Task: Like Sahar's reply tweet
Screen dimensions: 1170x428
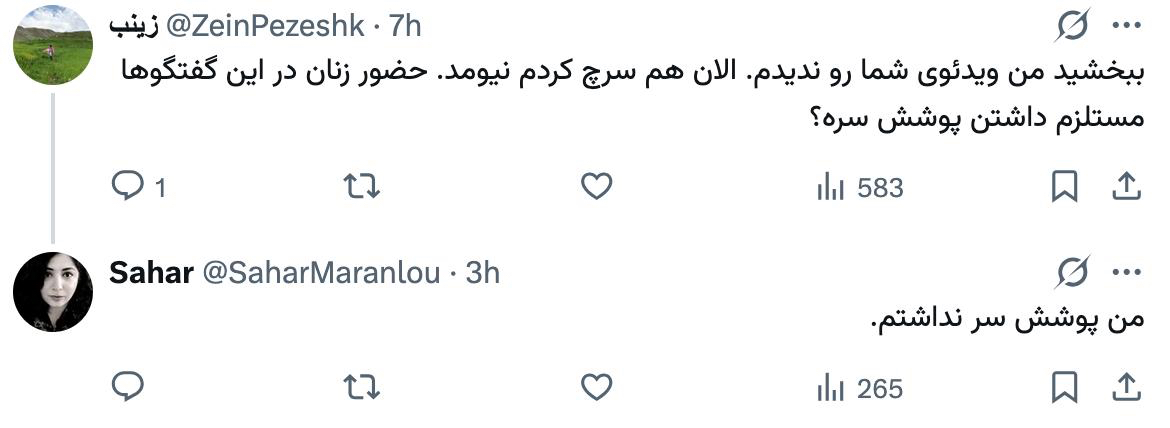Action: coord(596,387)
